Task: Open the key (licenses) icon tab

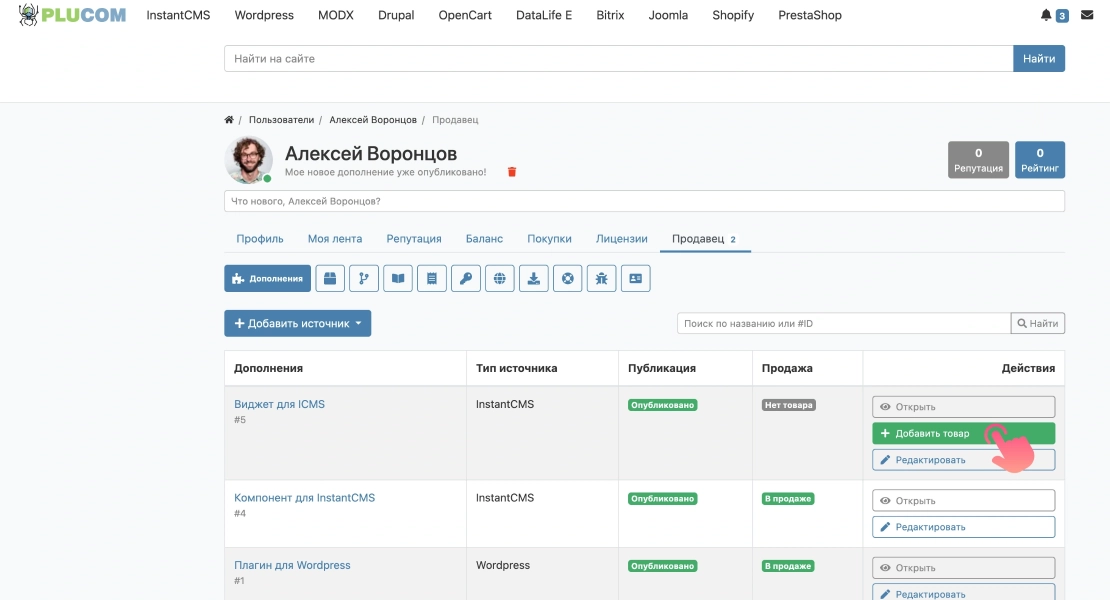Action: pyautogui.click(x=466, y=279)
